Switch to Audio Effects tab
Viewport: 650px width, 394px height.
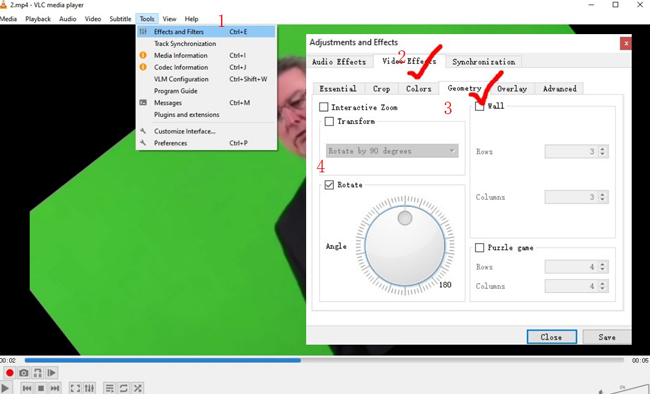pyautogui.click(x=339, y=62)
